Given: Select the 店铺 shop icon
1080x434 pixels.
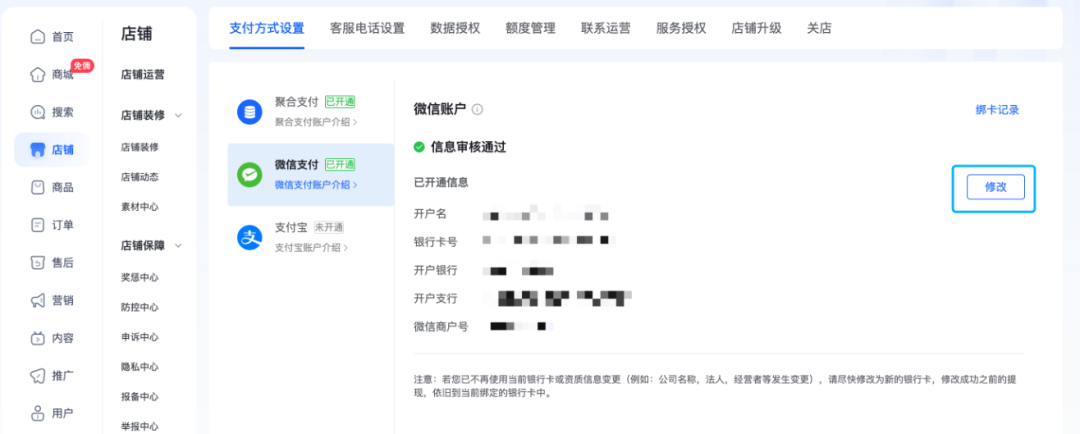Looking at the screenshot, I should tap(38, 150).
